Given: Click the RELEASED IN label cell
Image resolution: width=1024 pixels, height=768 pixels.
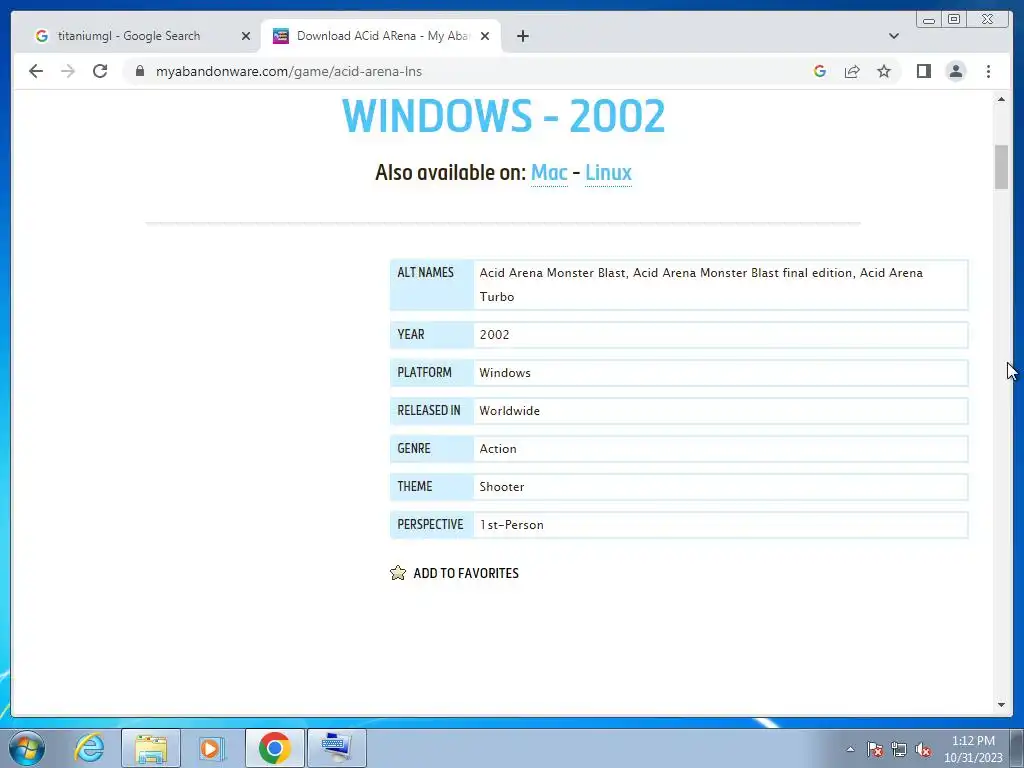Looking at the screenshot, I should (x=432, y=411).
